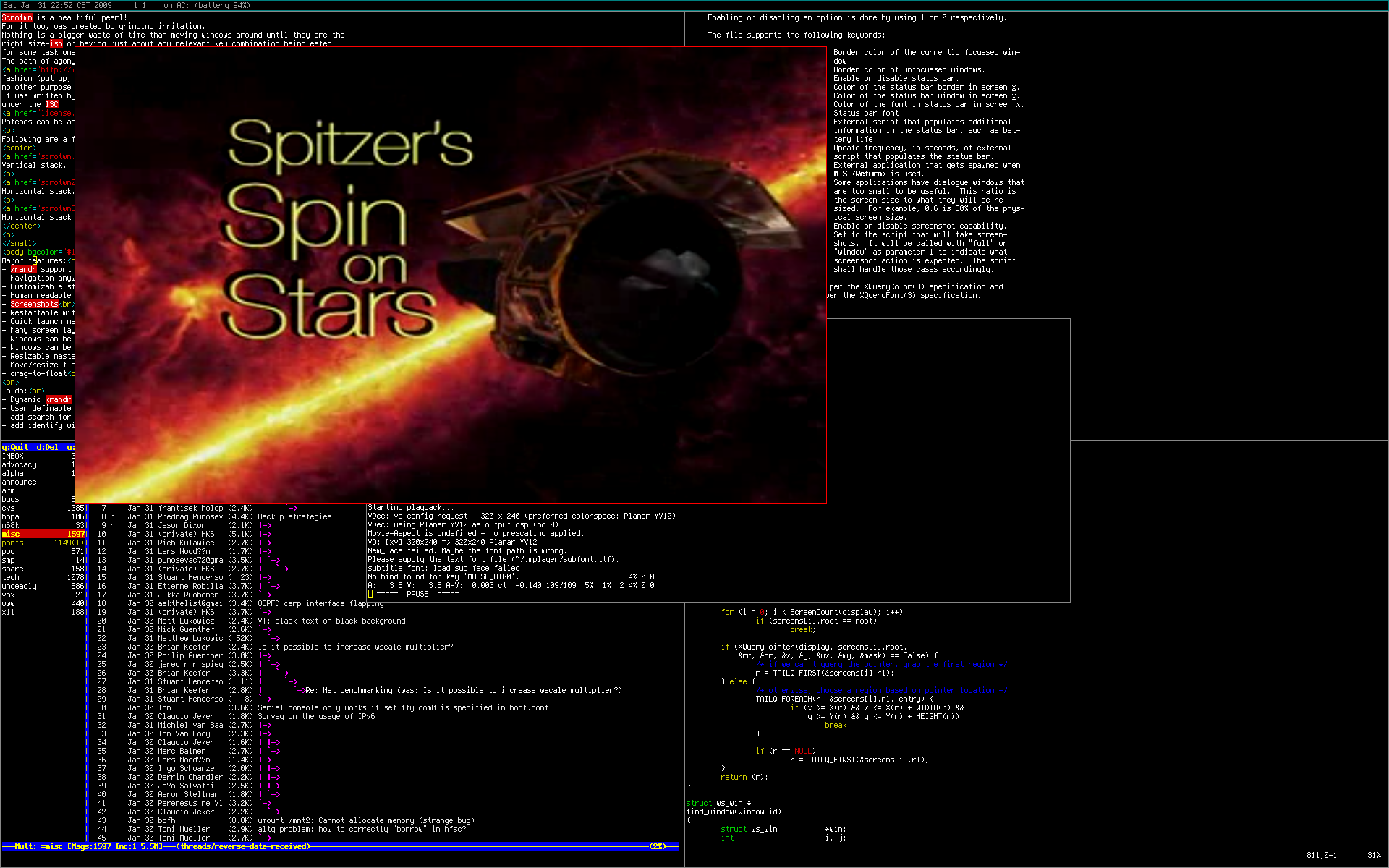
Task: Select the highlighted 'Screenshots' text
Action: [33, 304]
